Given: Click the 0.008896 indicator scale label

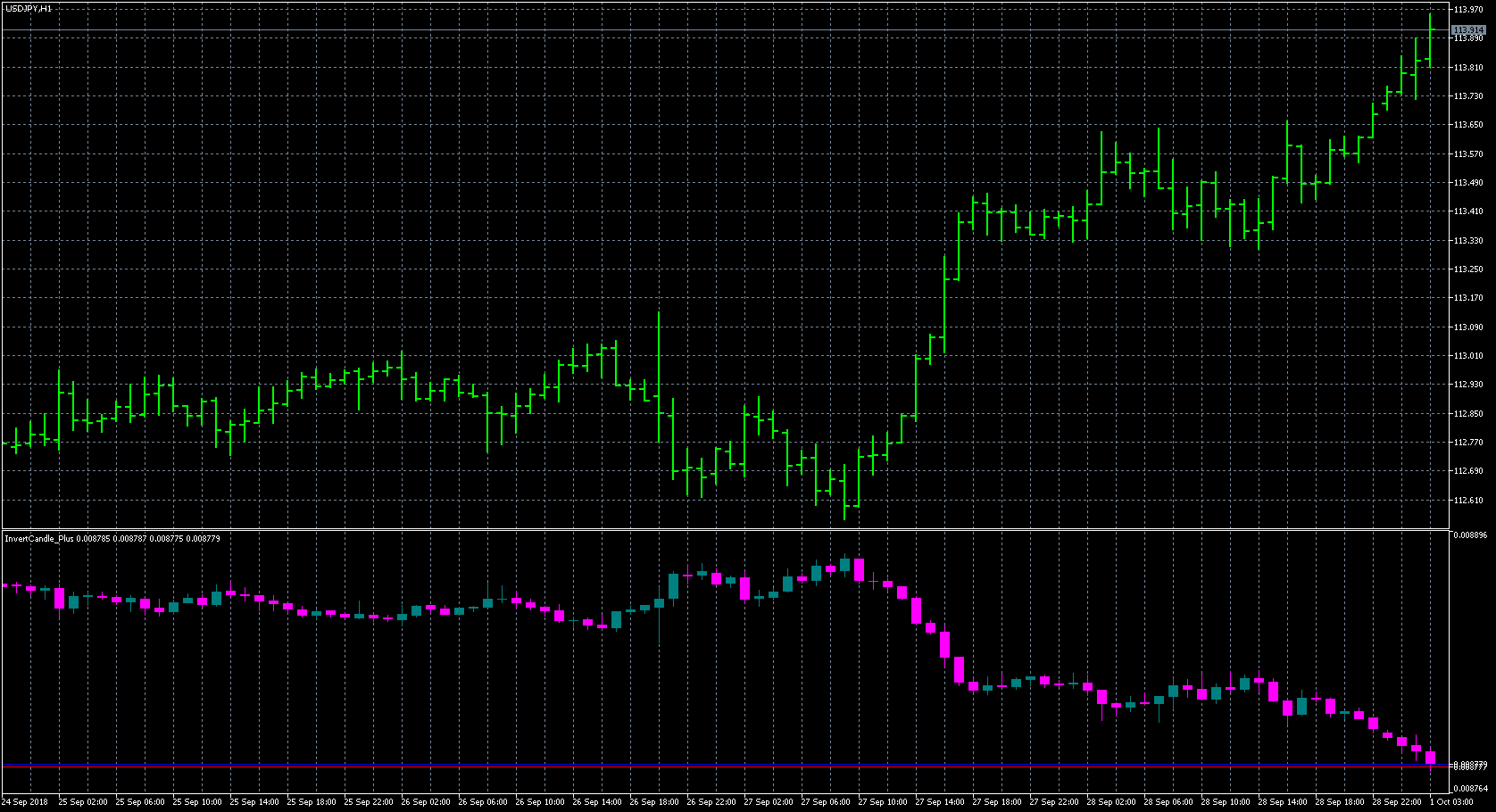Looking at the screenshot, I should pyautogui.click(x=1470, y=536).
